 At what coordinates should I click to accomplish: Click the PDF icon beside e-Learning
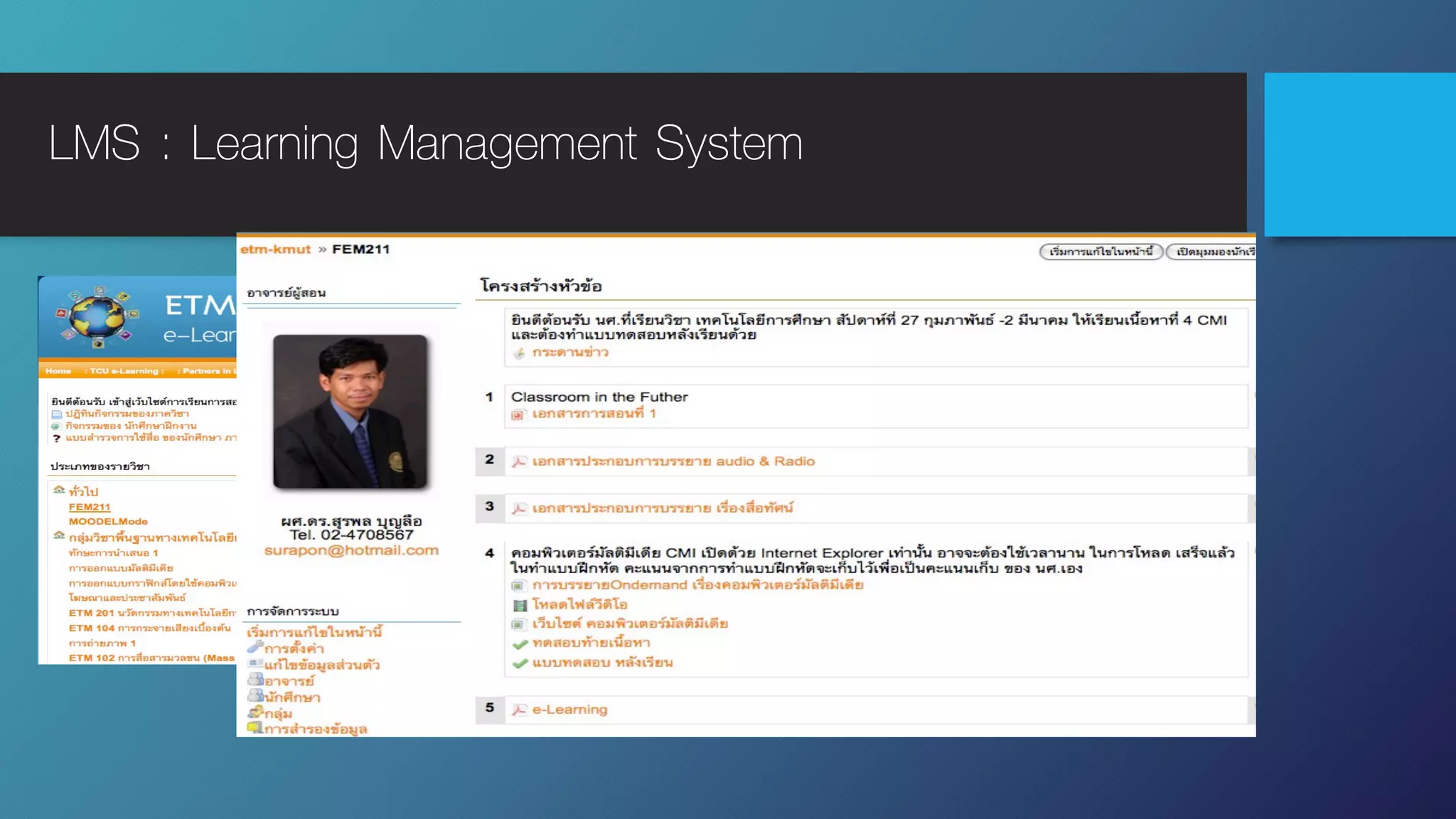click(520, 710)
